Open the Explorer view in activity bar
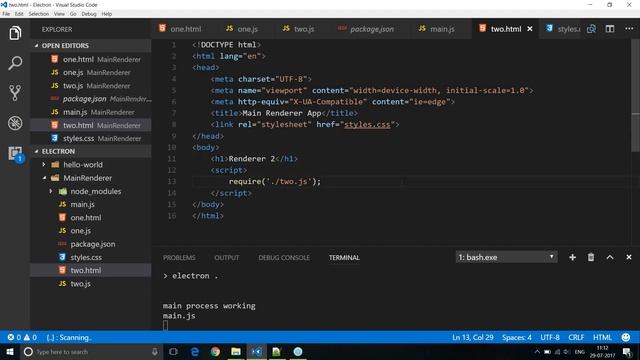 [15, 33]
